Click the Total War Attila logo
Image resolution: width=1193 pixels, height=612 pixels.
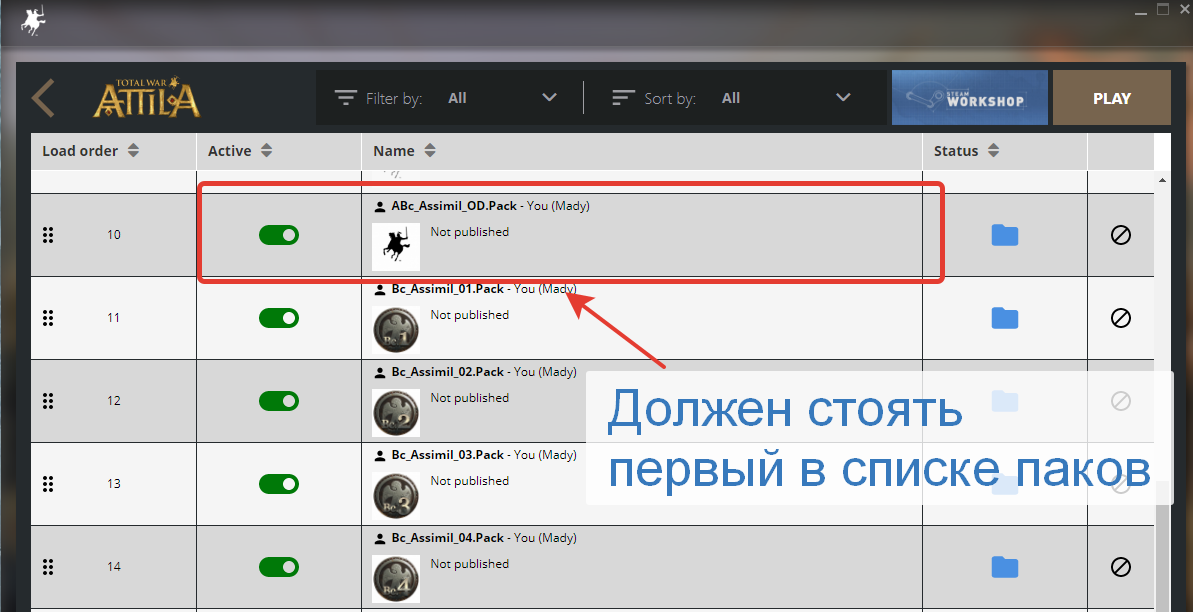pos(147,97)
